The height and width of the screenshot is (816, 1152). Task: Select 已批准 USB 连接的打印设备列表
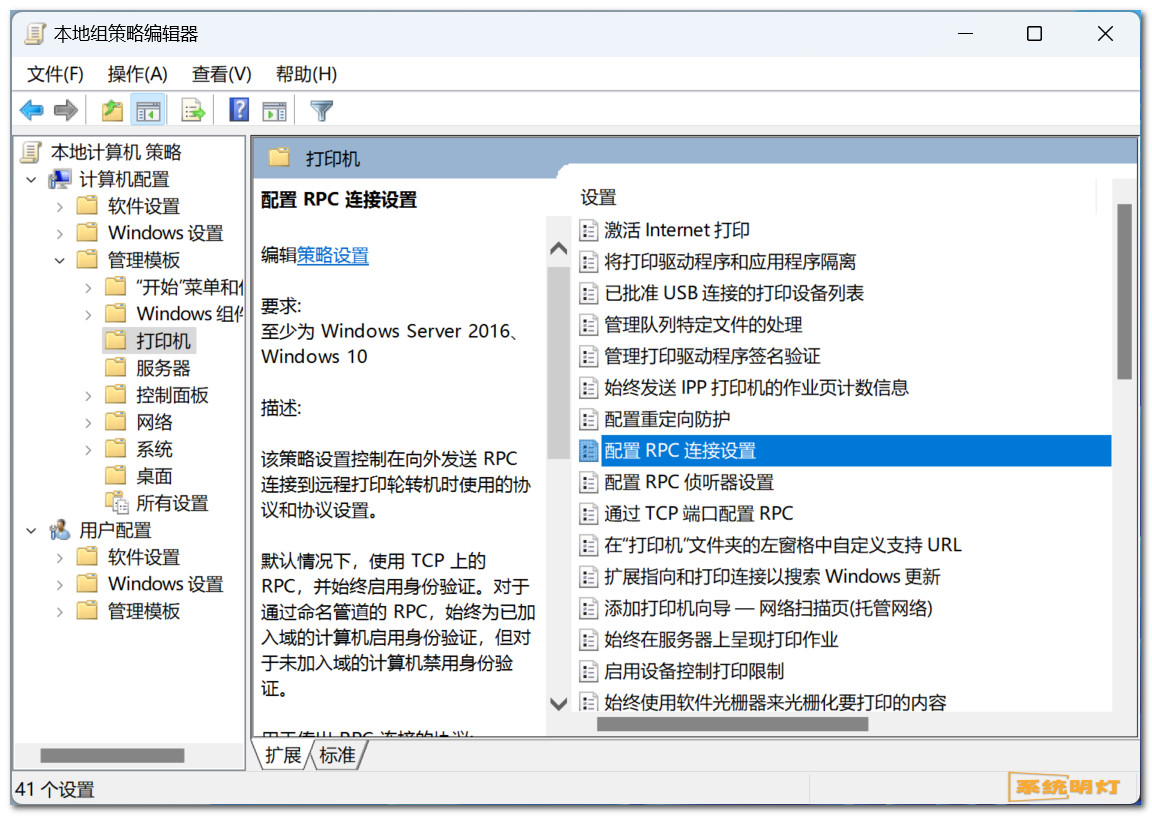point(733,293)
